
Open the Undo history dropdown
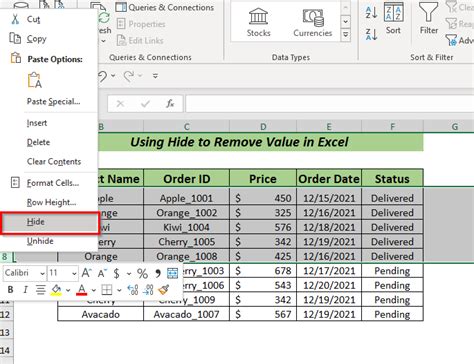click(x=113, y=76)
